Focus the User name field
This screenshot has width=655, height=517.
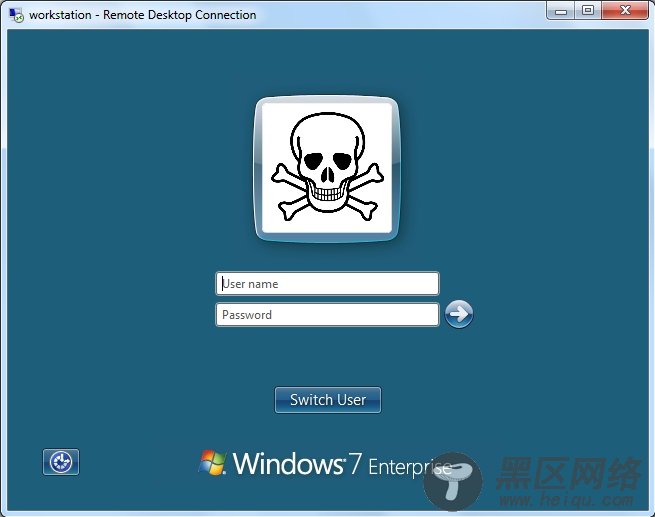[x=328, y=284]
